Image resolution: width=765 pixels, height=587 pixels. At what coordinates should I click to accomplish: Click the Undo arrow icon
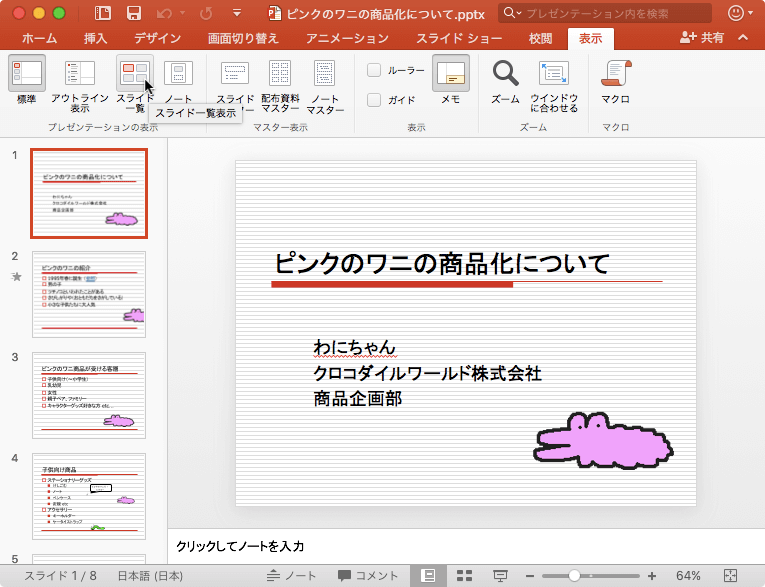164,13
